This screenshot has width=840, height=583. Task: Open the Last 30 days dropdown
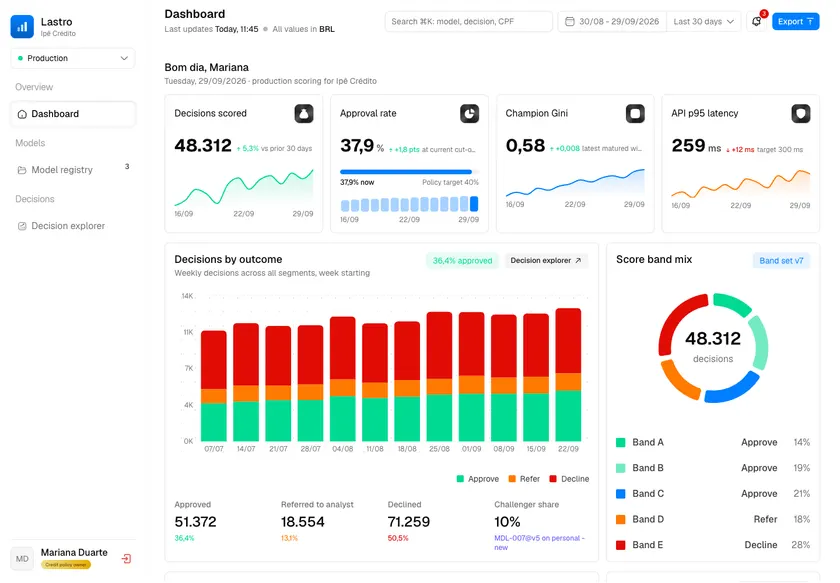703,21
